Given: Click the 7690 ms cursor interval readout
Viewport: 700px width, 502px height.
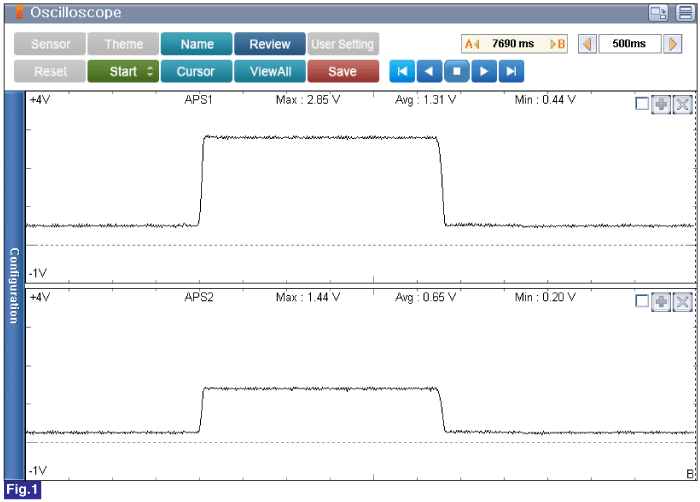Looking at the screenshot, I should click(x=513, y=44).
